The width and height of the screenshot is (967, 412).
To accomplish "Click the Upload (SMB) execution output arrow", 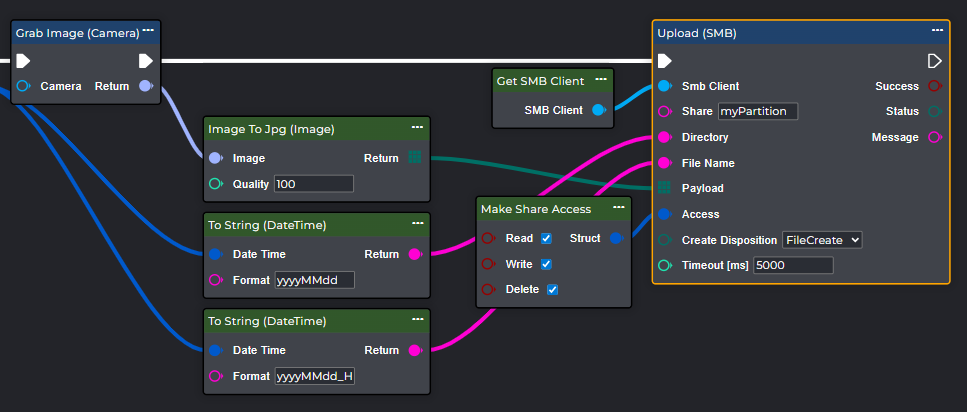I will click(934, 61).
